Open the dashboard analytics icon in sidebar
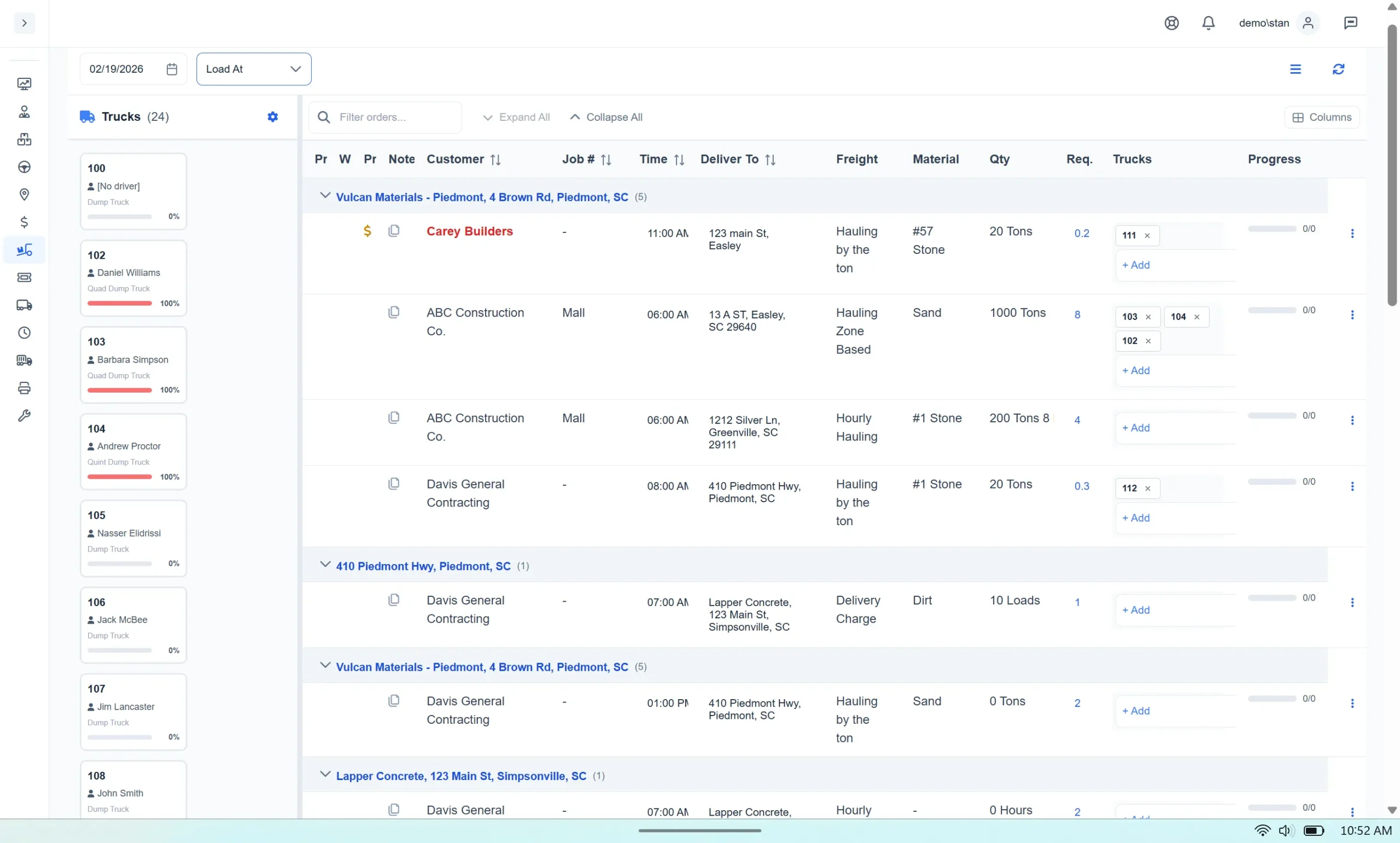1400x843 pixels. pyautogui.click(x=24, y=84)
